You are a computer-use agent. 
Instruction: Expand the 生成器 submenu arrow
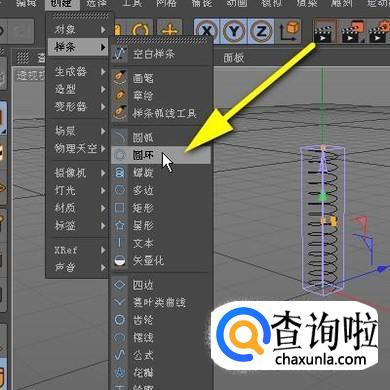coord(103,72)
